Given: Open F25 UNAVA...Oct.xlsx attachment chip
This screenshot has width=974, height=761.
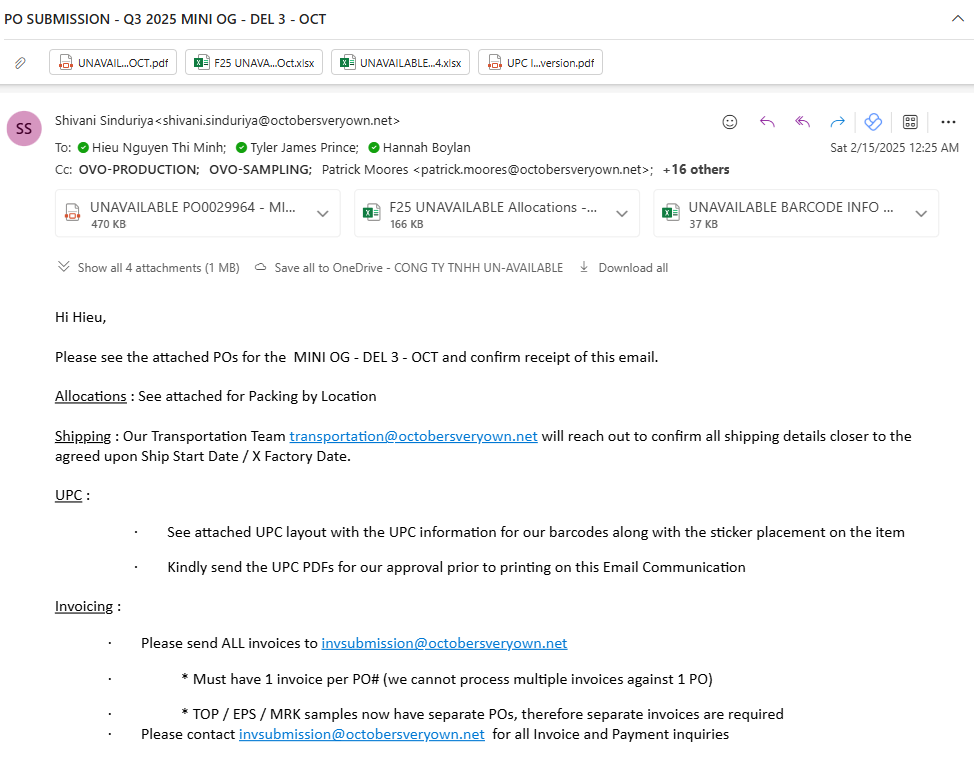Looking at the screenshot, I should pyautogui.click(x=254, y=62).
